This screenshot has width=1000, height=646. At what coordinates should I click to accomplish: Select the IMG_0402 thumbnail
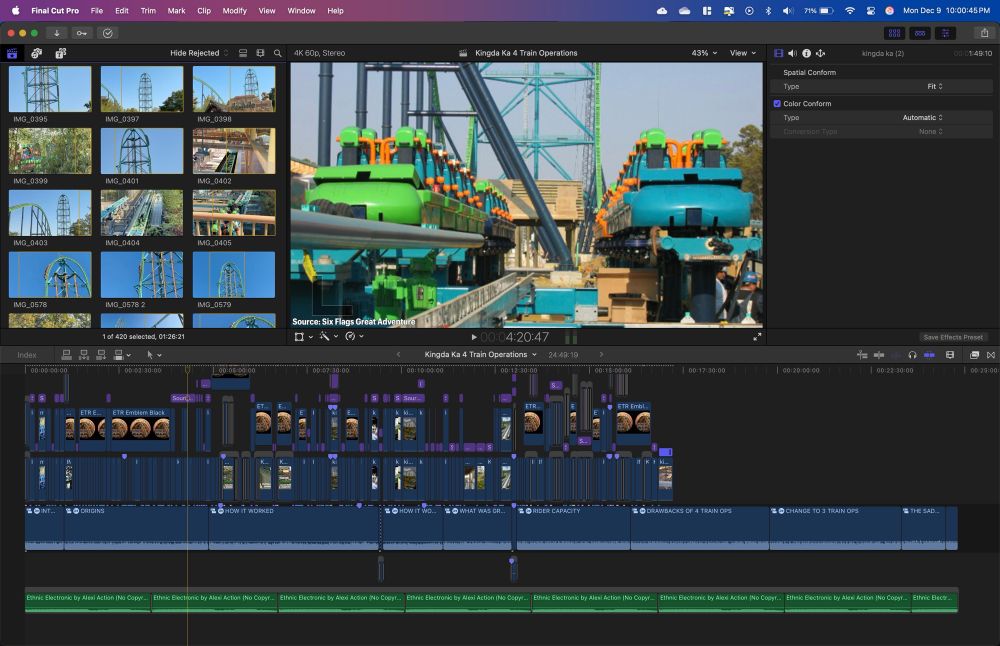234,151
